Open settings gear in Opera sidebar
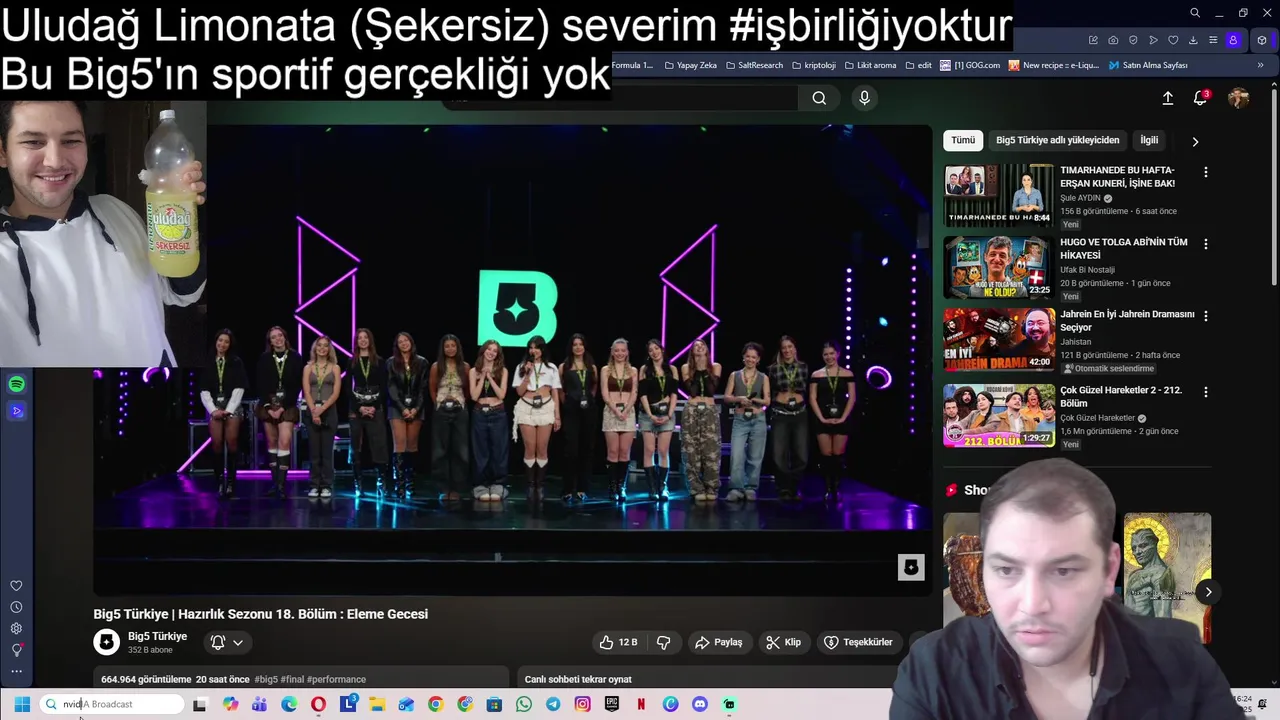Viewport: 1280px width, 720px height. pyautogui.click(x=16, y=628)
